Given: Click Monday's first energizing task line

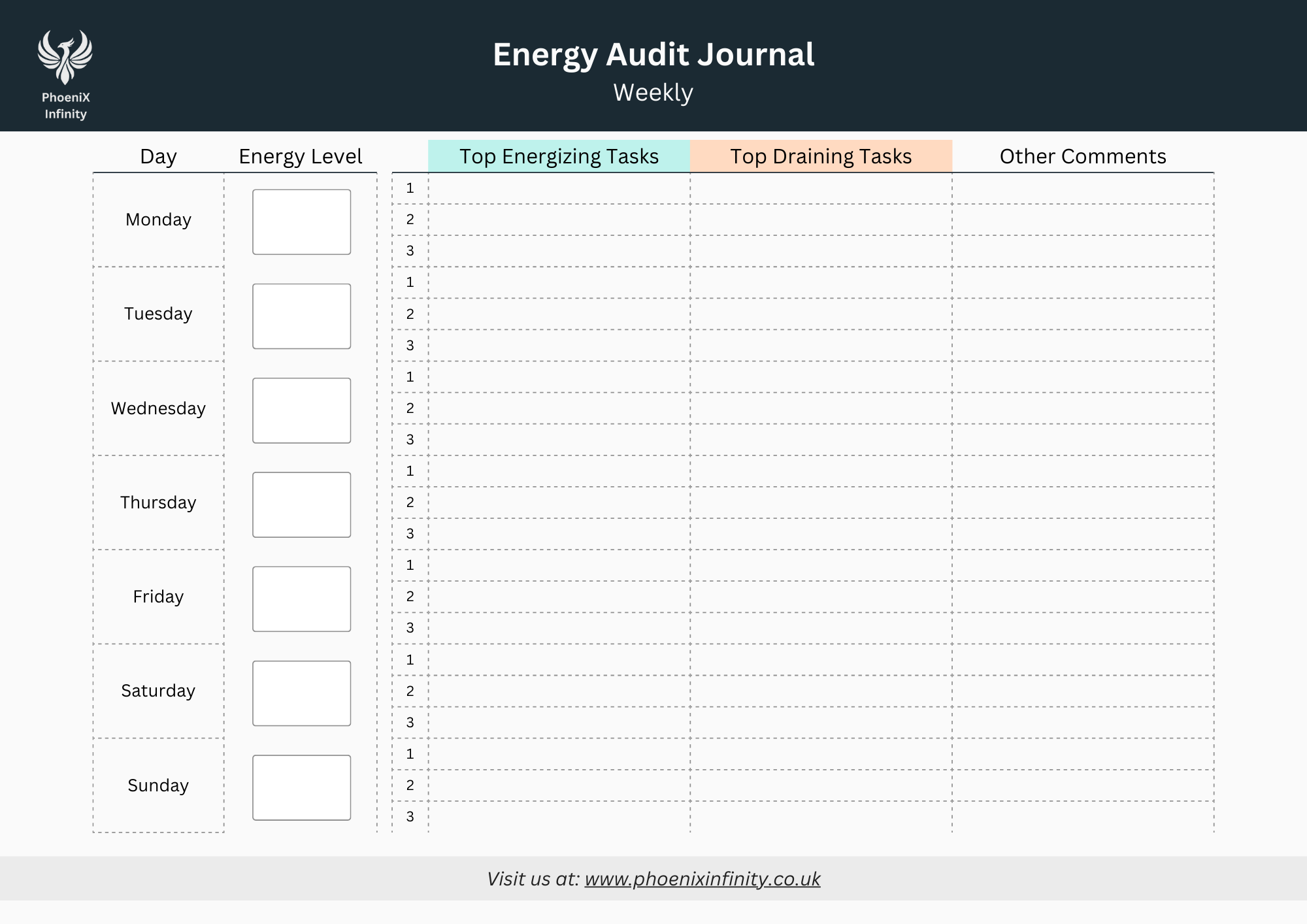Looking at the screenshot, I should [559, 189].
